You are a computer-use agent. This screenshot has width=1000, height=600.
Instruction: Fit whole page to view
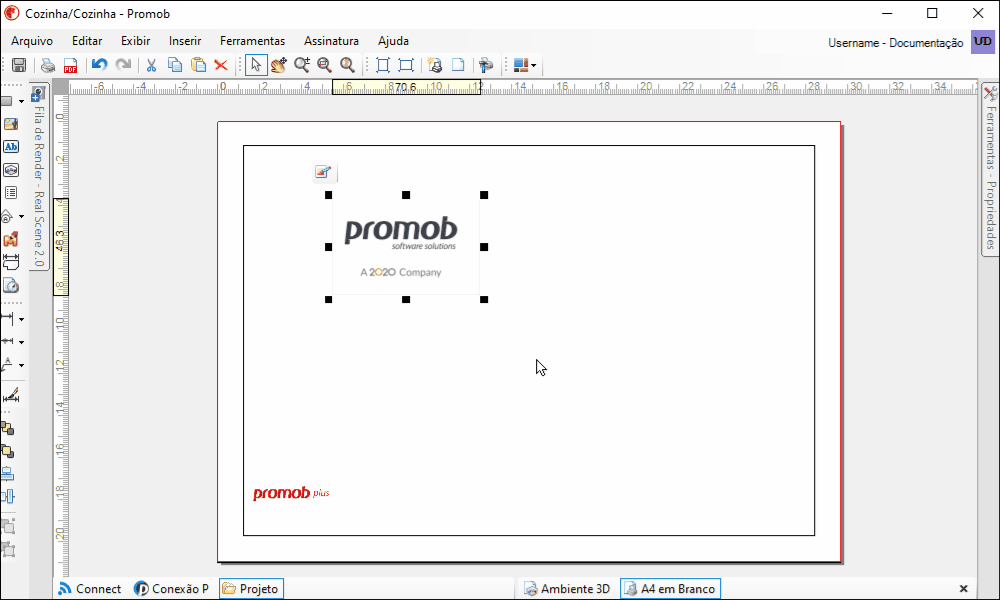click(383, 65)
